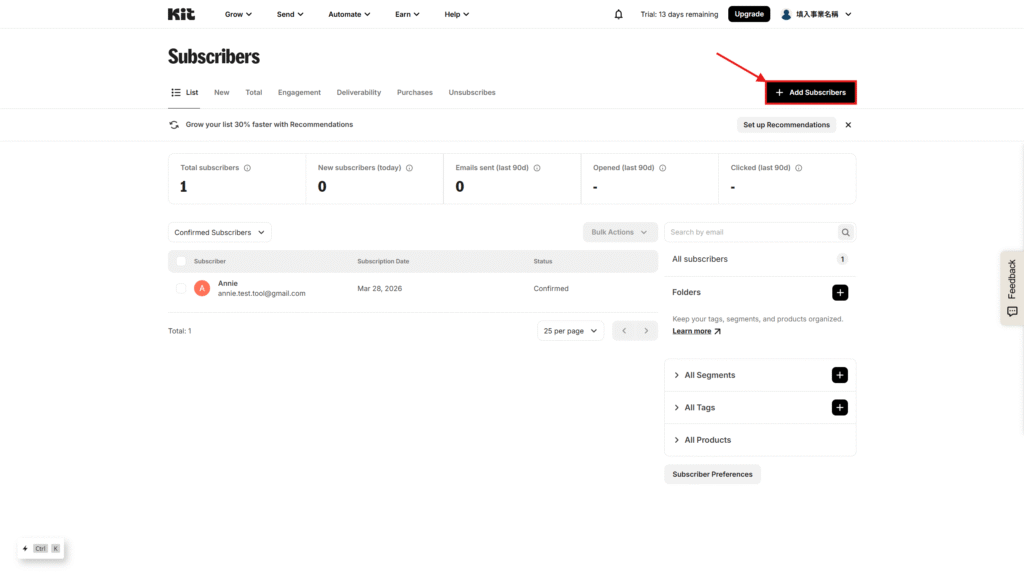Screen dimensions: 1024x576
Task: Open the 25 per page dropdown
Action: (570, 330)
